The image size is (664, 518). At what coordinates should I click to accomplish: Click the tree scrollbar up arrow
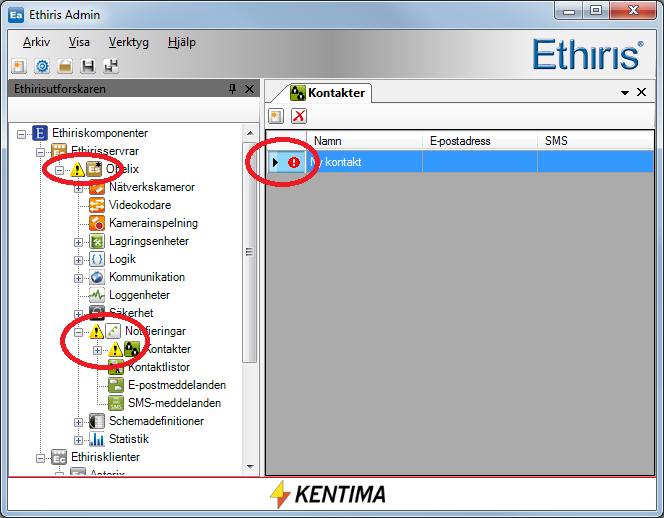pyautogui.click(x=250, y=133)
